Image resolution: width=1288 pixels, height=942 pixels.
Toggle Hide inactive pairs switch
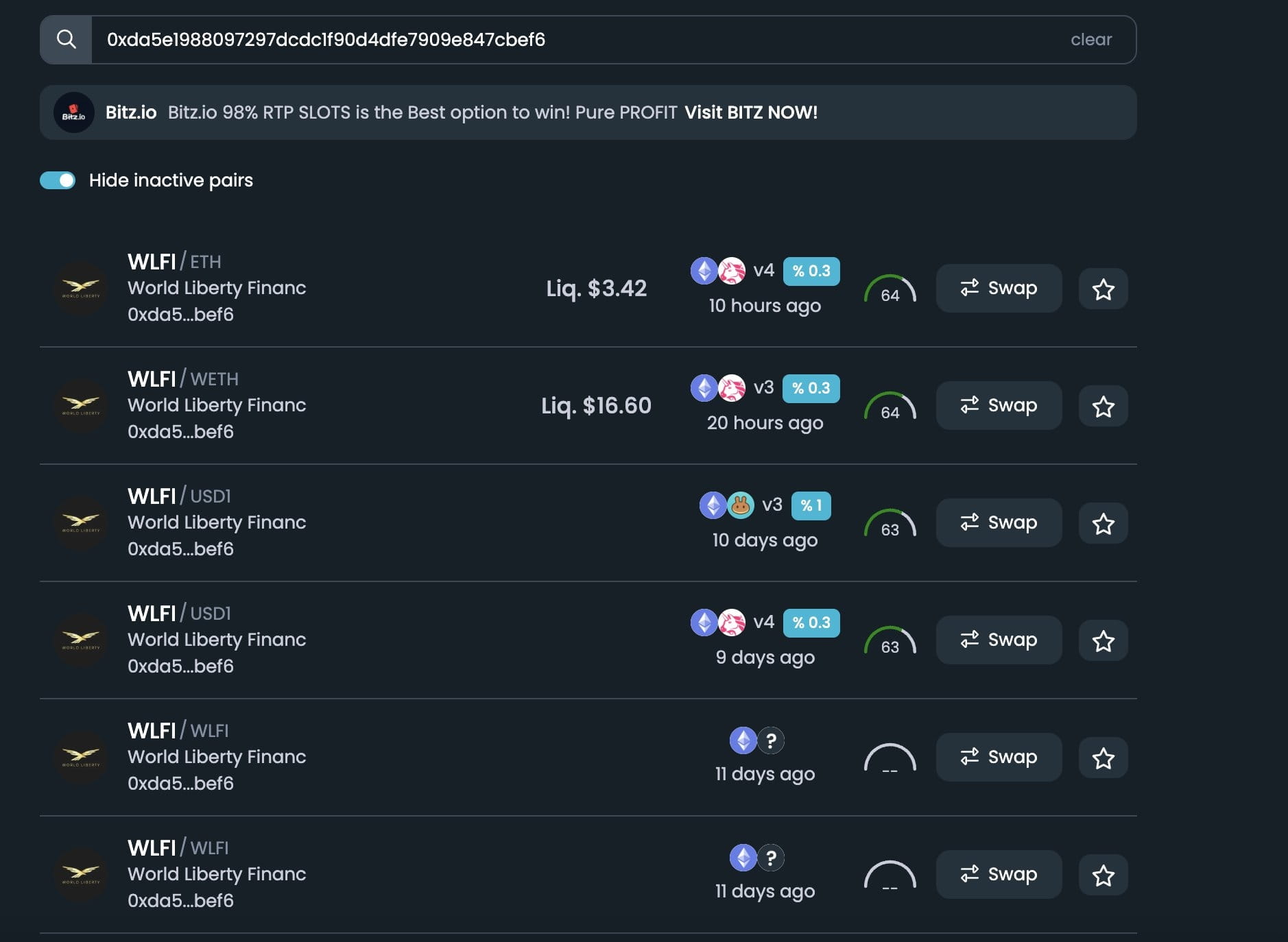coord(58,180)
